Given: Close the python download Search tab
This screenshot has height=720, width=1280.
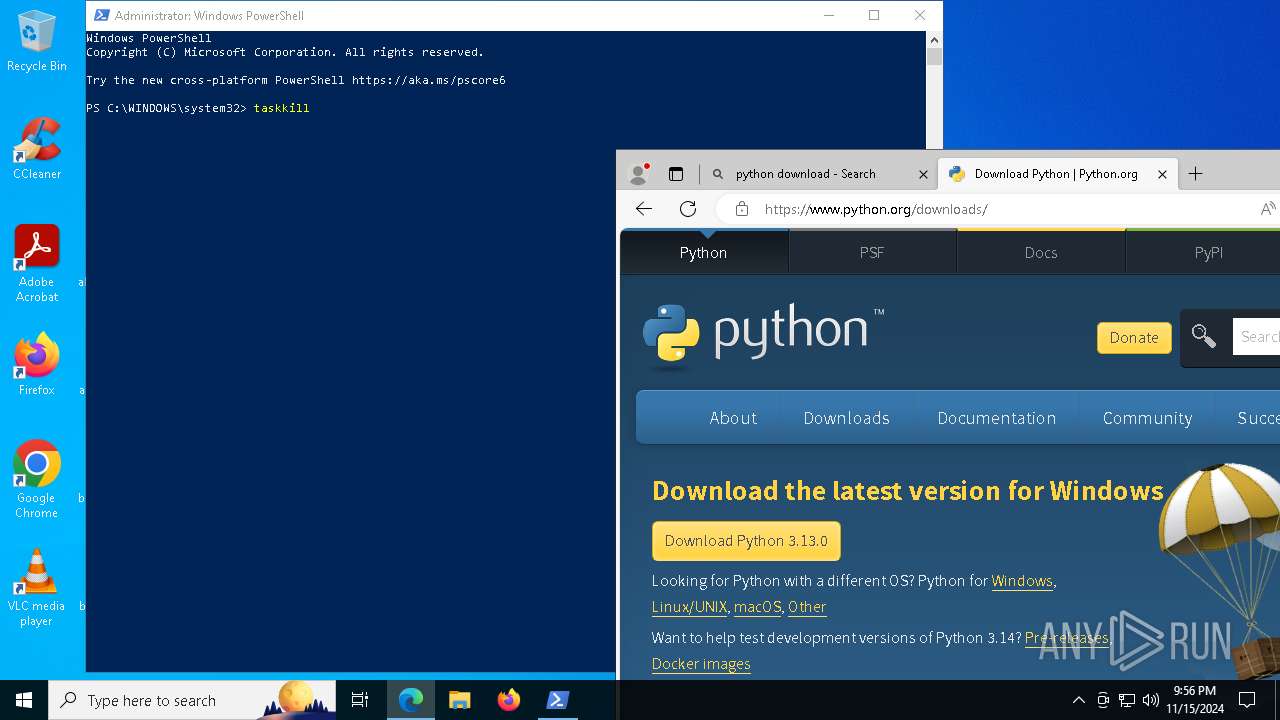Looking at the screenshot, I should point(923,174).
